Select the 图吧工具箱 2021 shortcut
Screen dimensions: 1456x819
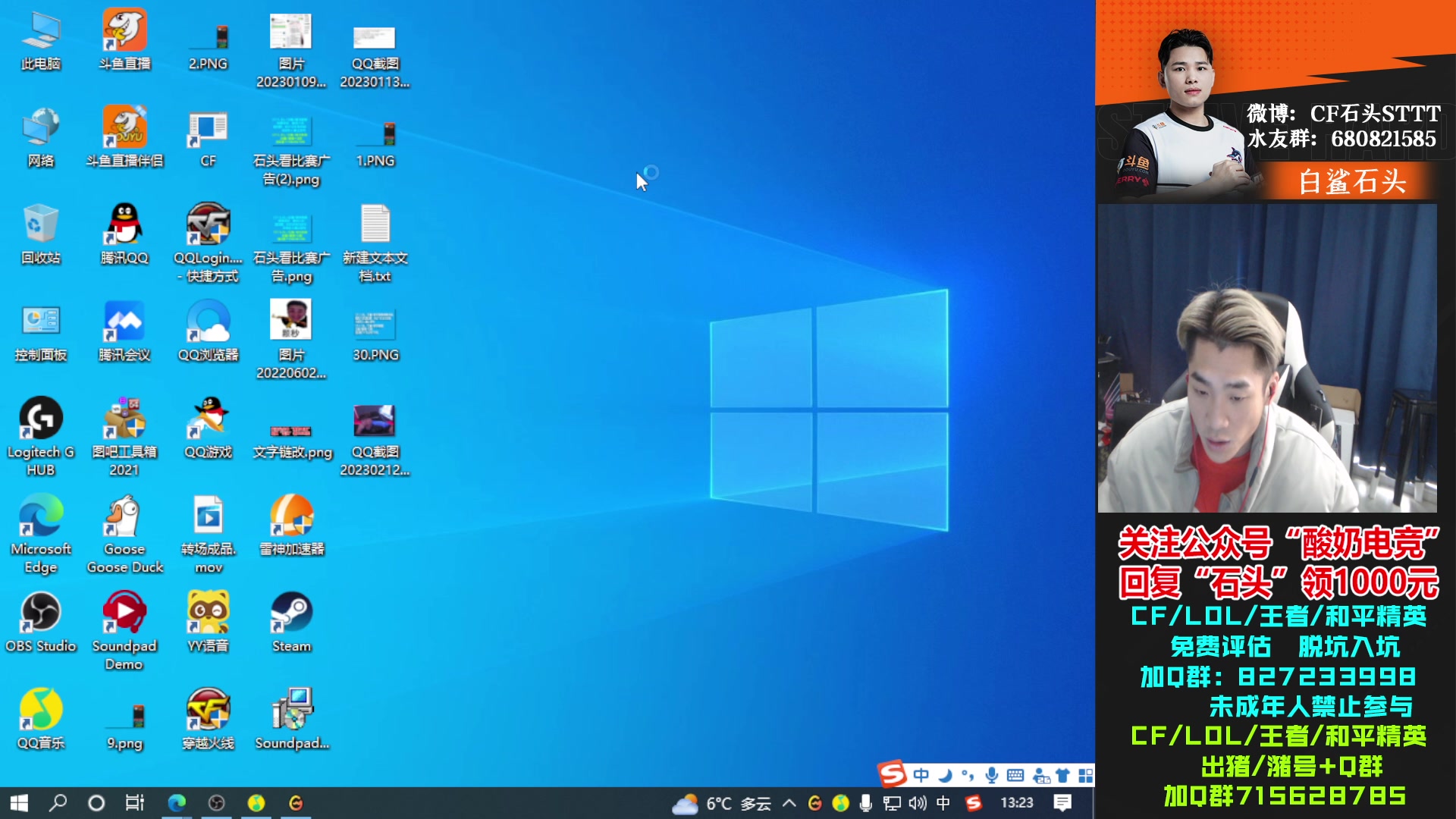point(124,438)
